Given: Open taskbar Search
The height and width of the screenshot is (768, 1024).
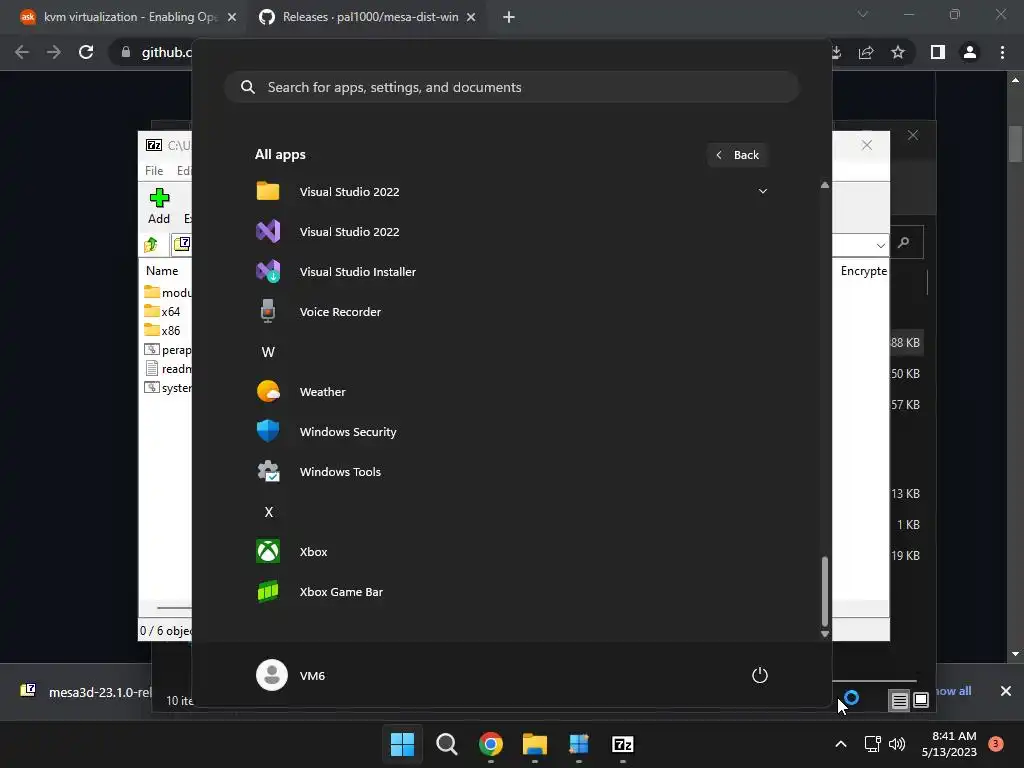Looking at the screenshot, I should point(447,744).
